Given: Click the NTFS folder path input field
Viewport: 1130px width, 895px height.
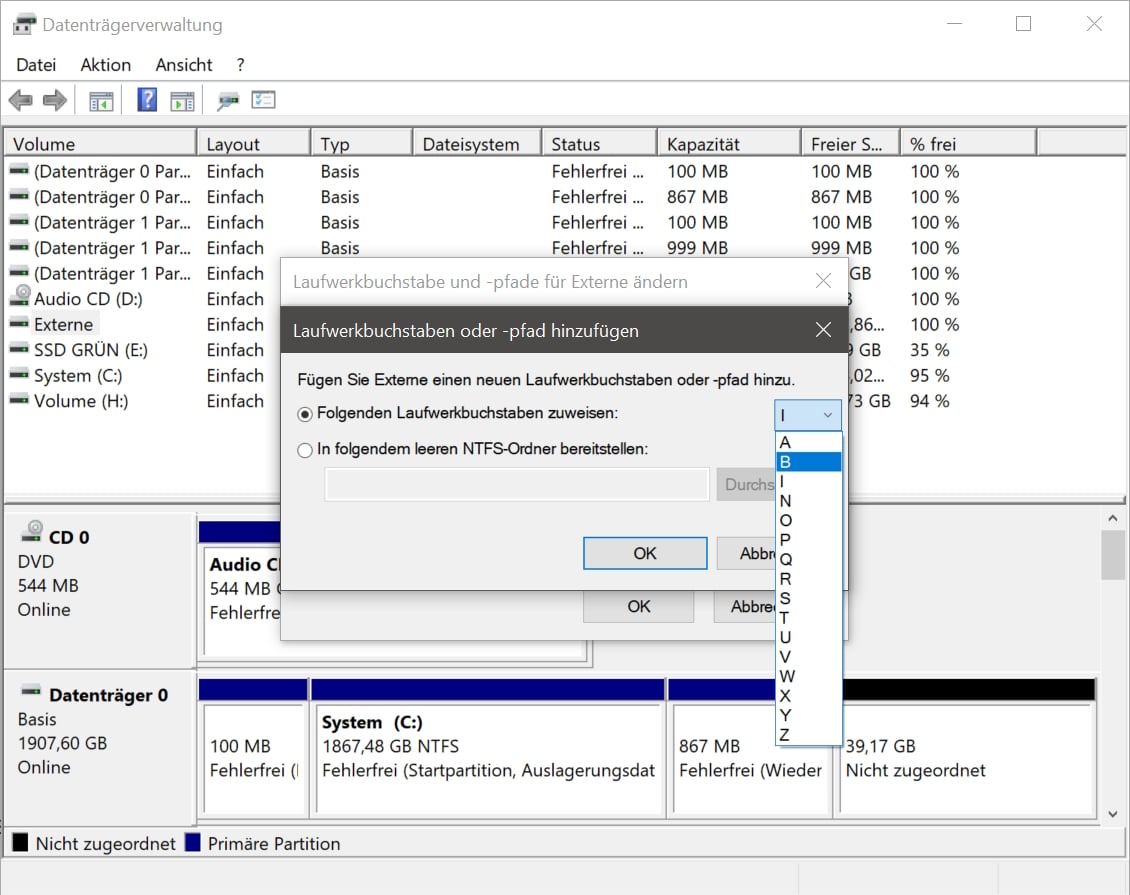Looking at the screenshot, I should click(x=517, y=484).
